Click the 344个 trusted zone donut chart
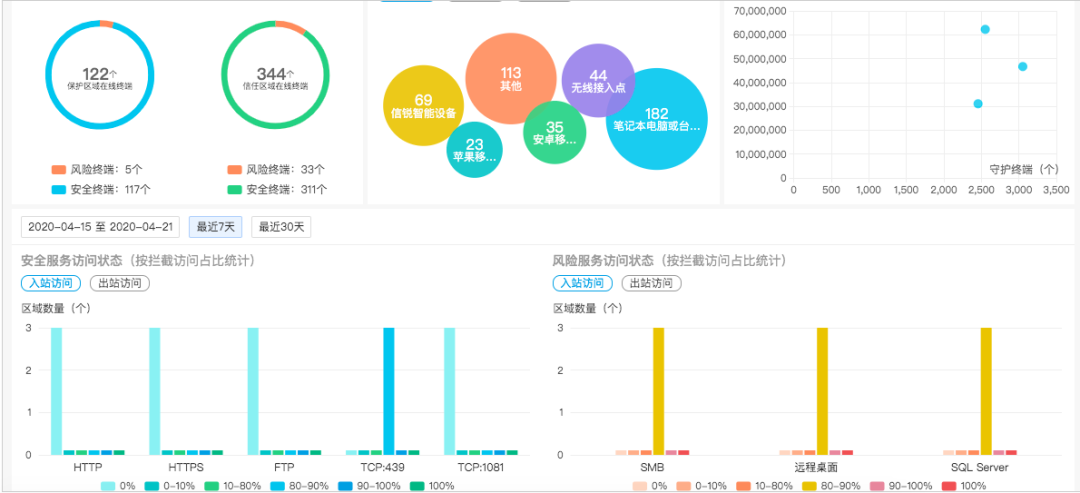The width and height of the screenshot is (1080, 493). pyautogui.click(x=275, y=78)
